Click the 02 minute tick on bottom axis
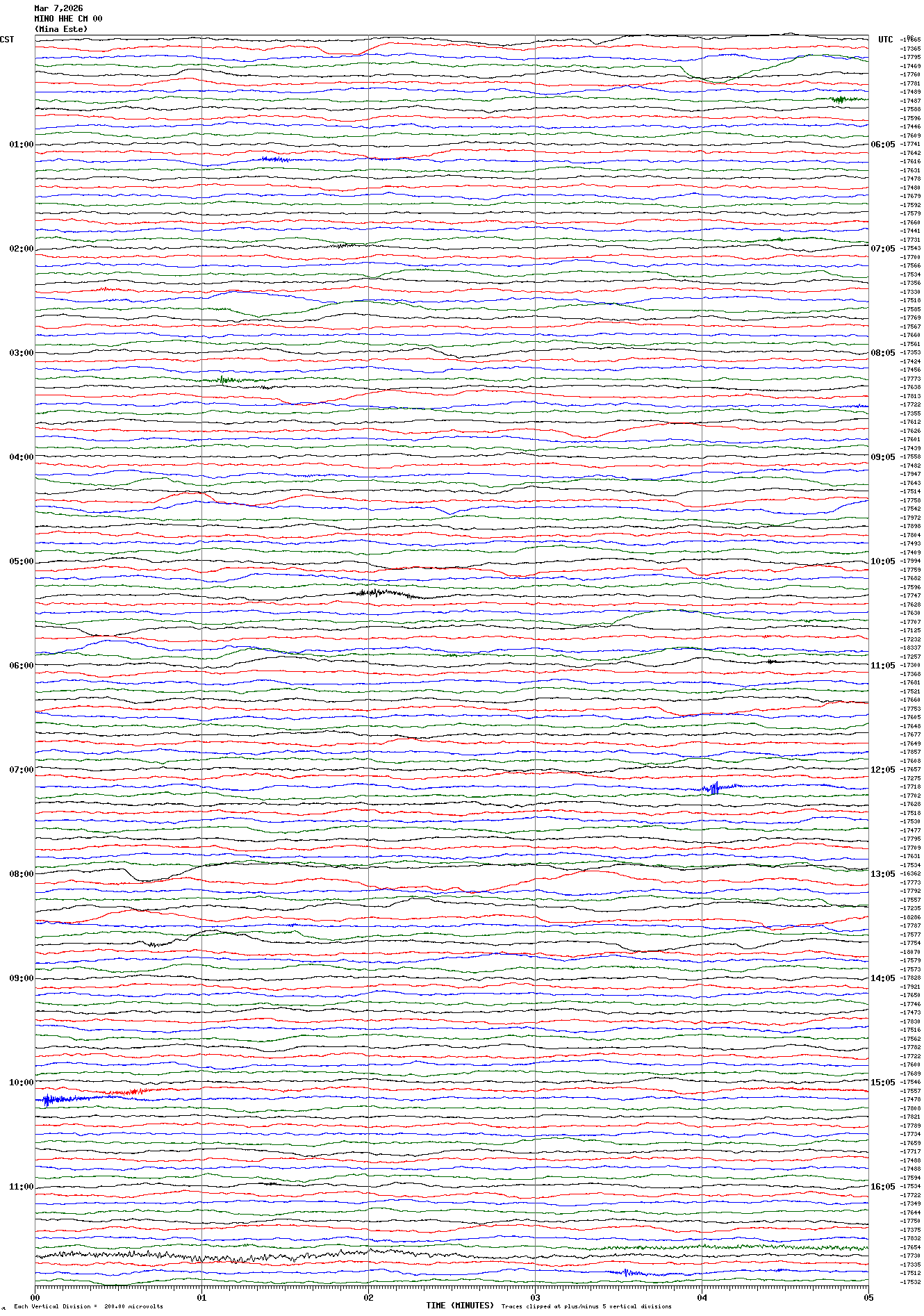This screenshot has height=1316, width=924. (x=368, y=1297)
